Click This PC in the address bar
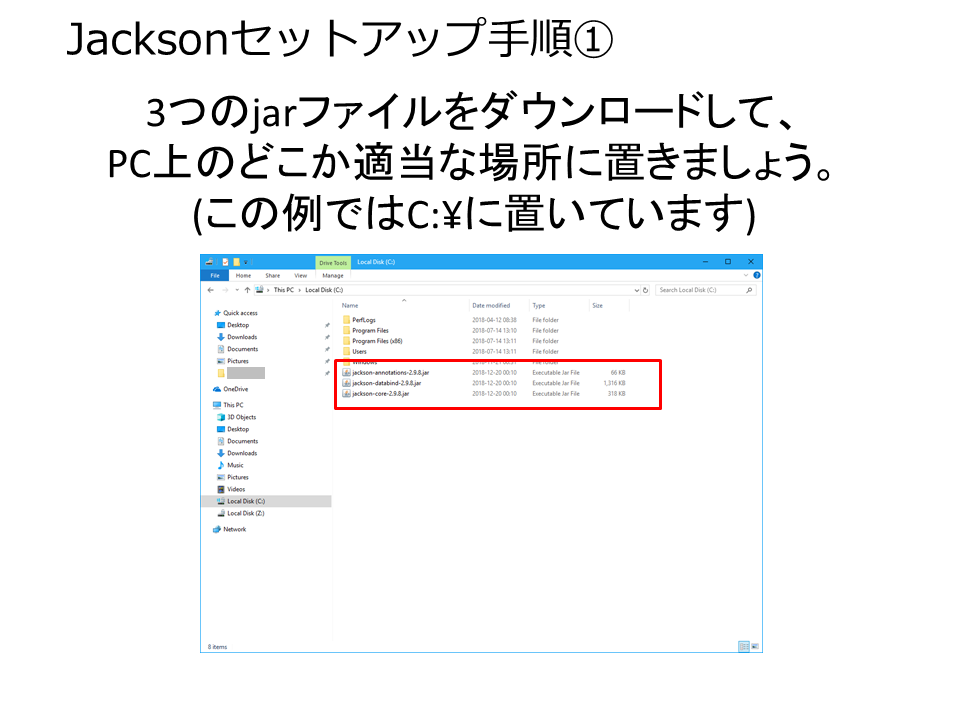 (x=283, y=290)
